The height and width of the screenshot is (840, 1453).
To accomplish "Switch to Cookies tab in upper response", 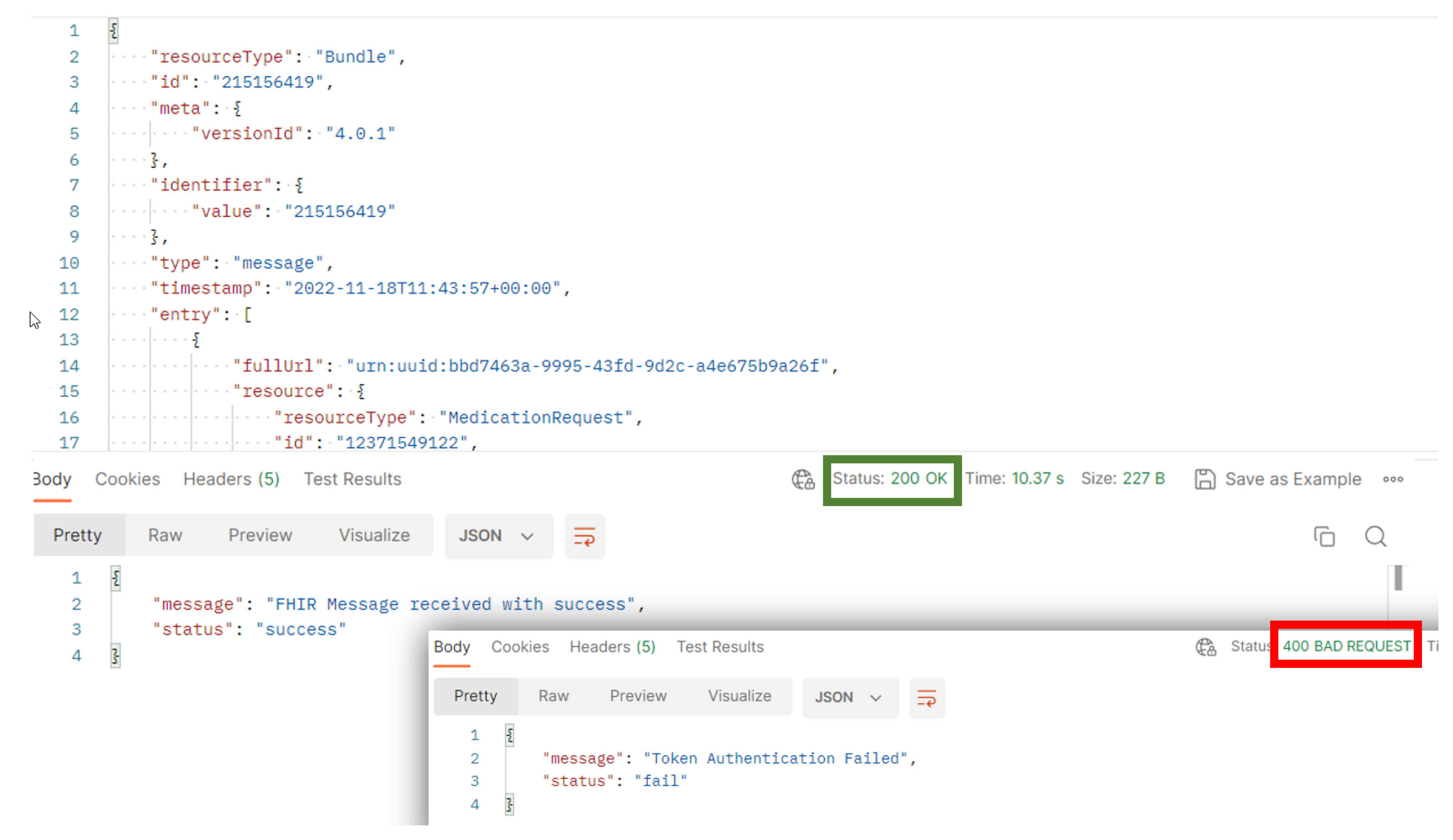I will [128, 479].
